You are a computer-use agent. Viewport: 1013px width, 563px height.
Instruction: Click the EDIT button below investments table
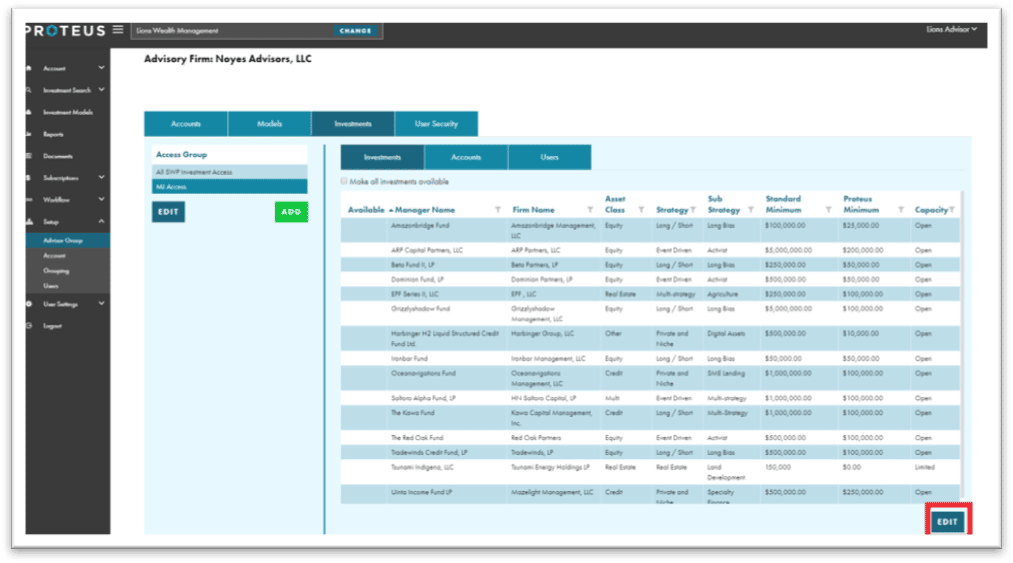948,522
